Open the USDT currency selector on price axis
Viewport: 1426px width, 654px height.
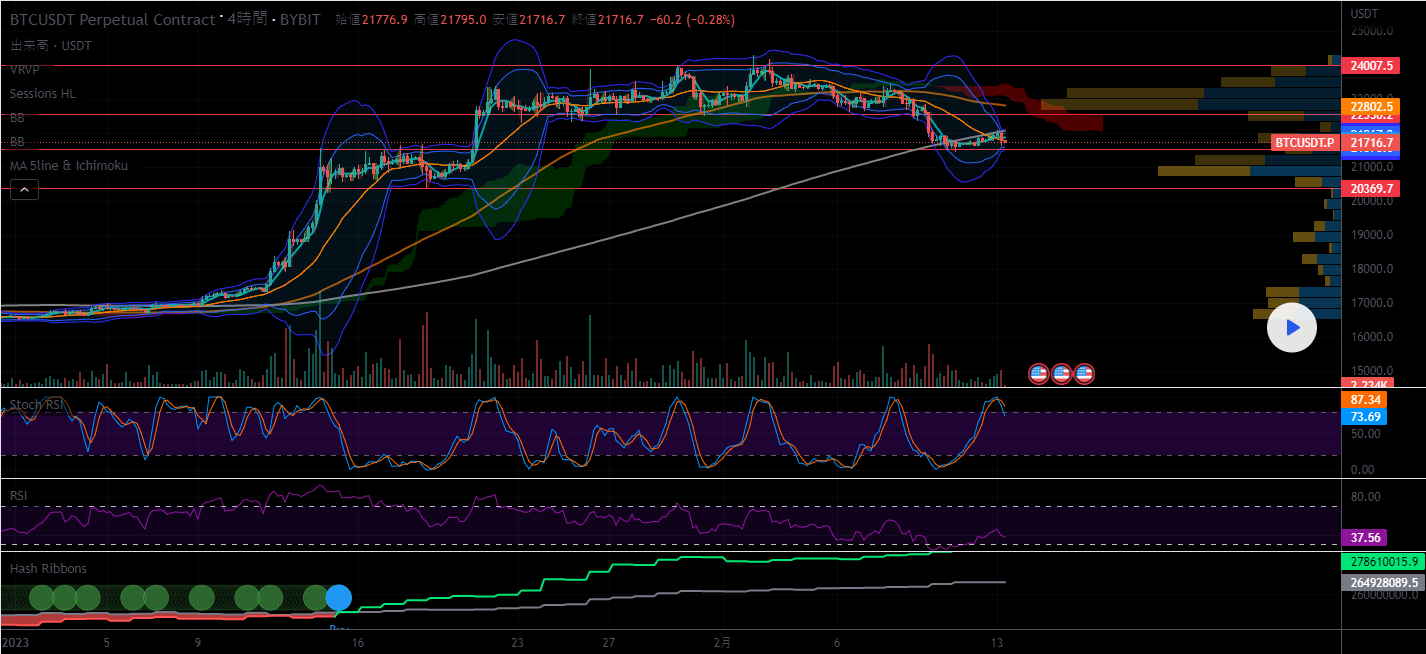(x=1364, y=13)
